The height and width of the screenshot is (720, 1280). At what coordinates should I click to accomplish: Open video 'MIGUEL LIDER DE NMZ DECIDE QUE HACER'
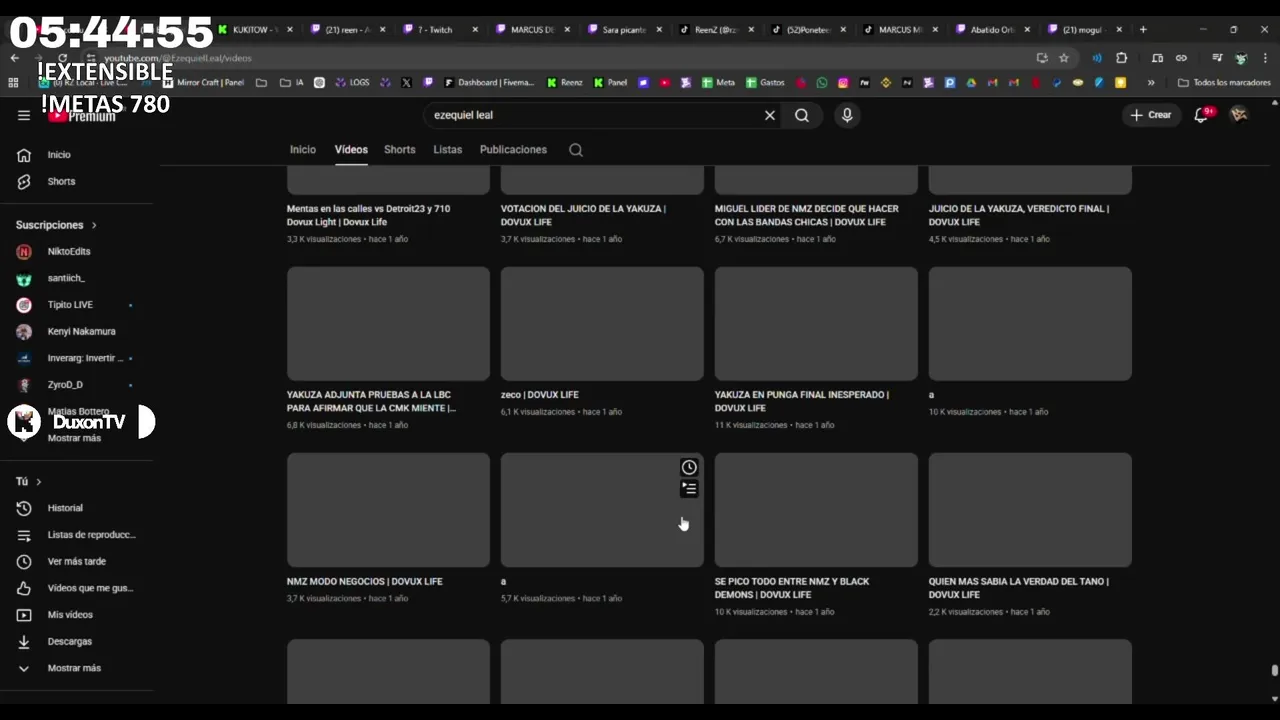[806, 215]
